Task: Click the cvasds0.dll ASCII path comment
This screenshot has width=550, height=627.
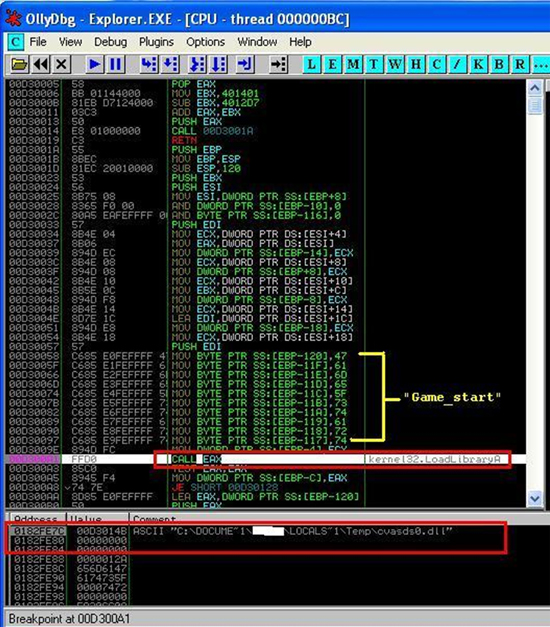Action: 292,531
